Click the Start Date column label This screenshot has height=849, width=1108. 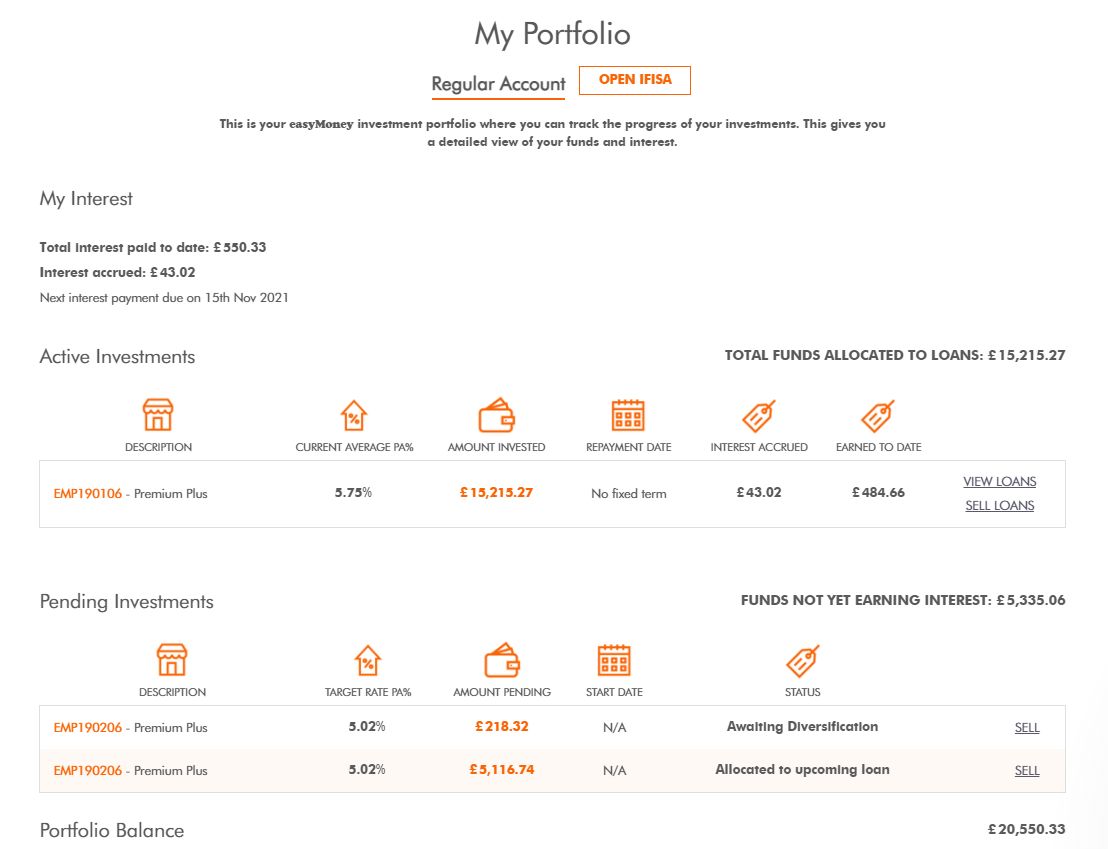click(614, 693)
